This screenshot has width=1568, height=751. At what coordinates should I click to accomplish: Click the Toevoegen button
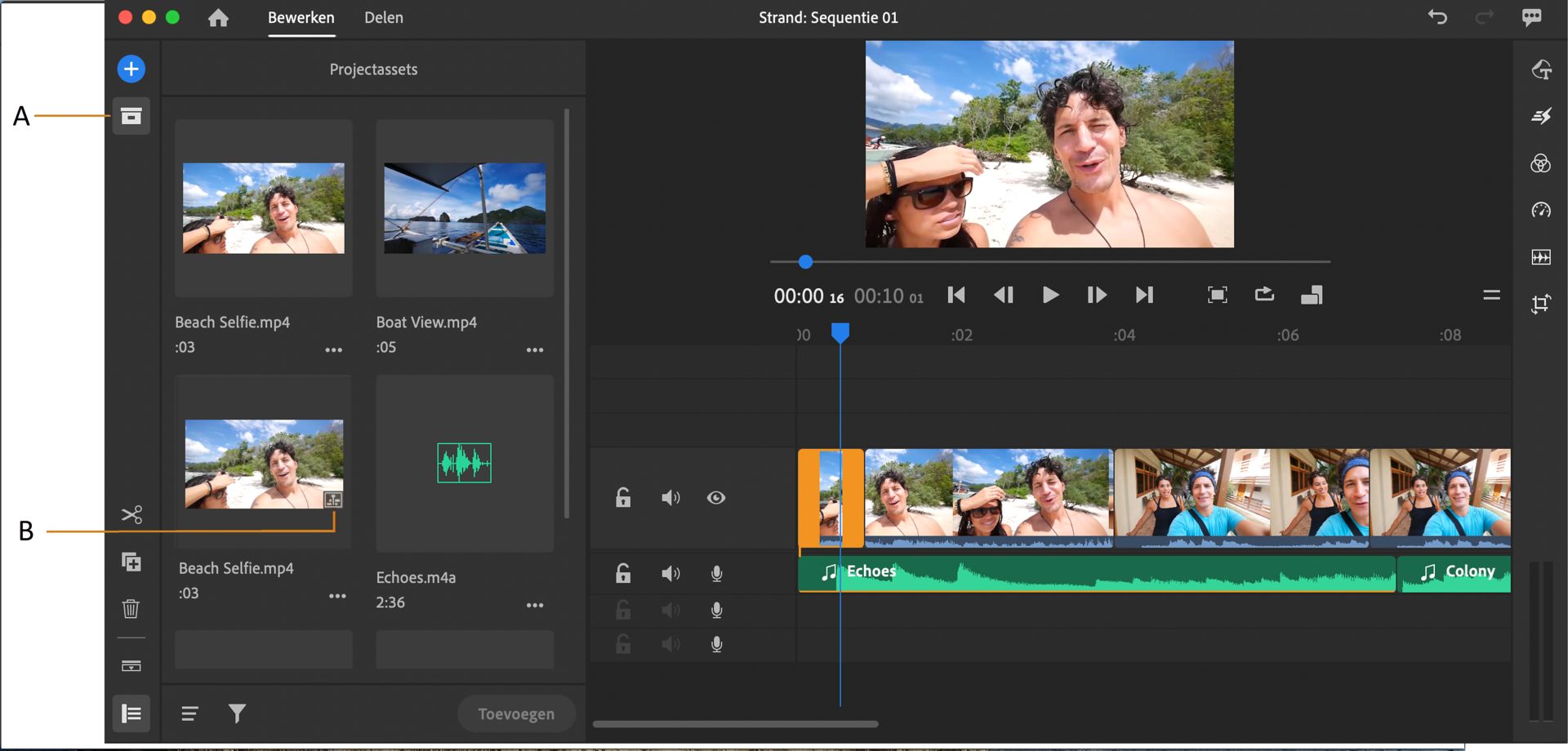point(515,714)
